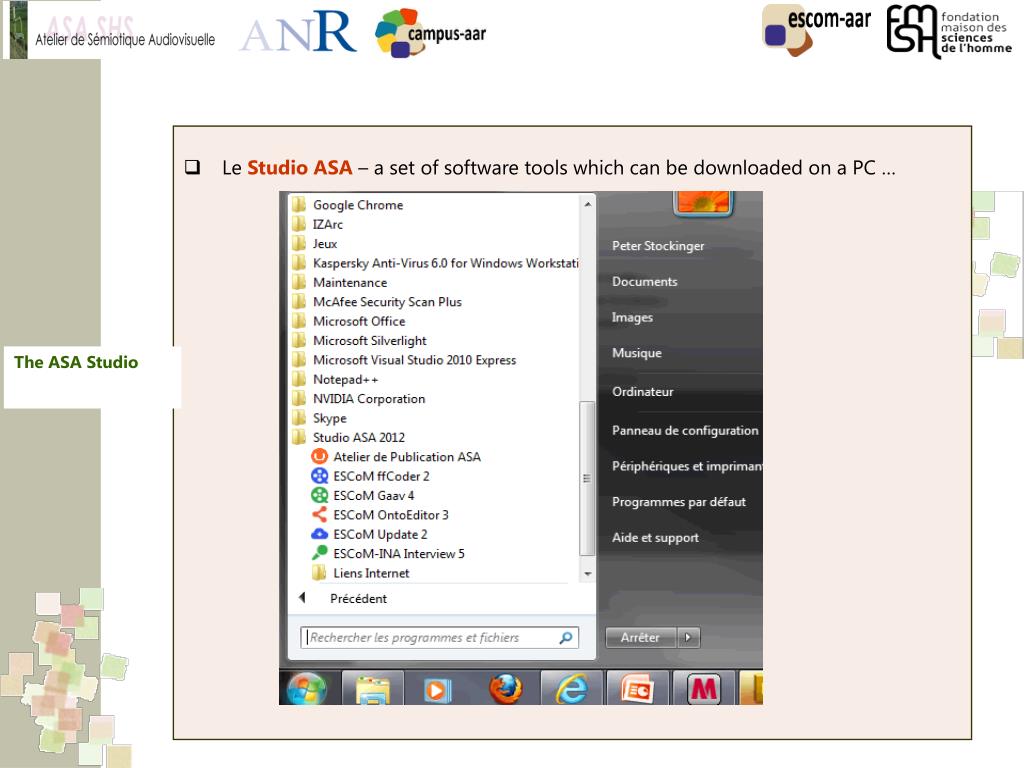This screenshot has height=768, width=1024.
Task: Open Documents from Start menu
Action: tap(645, 282)
